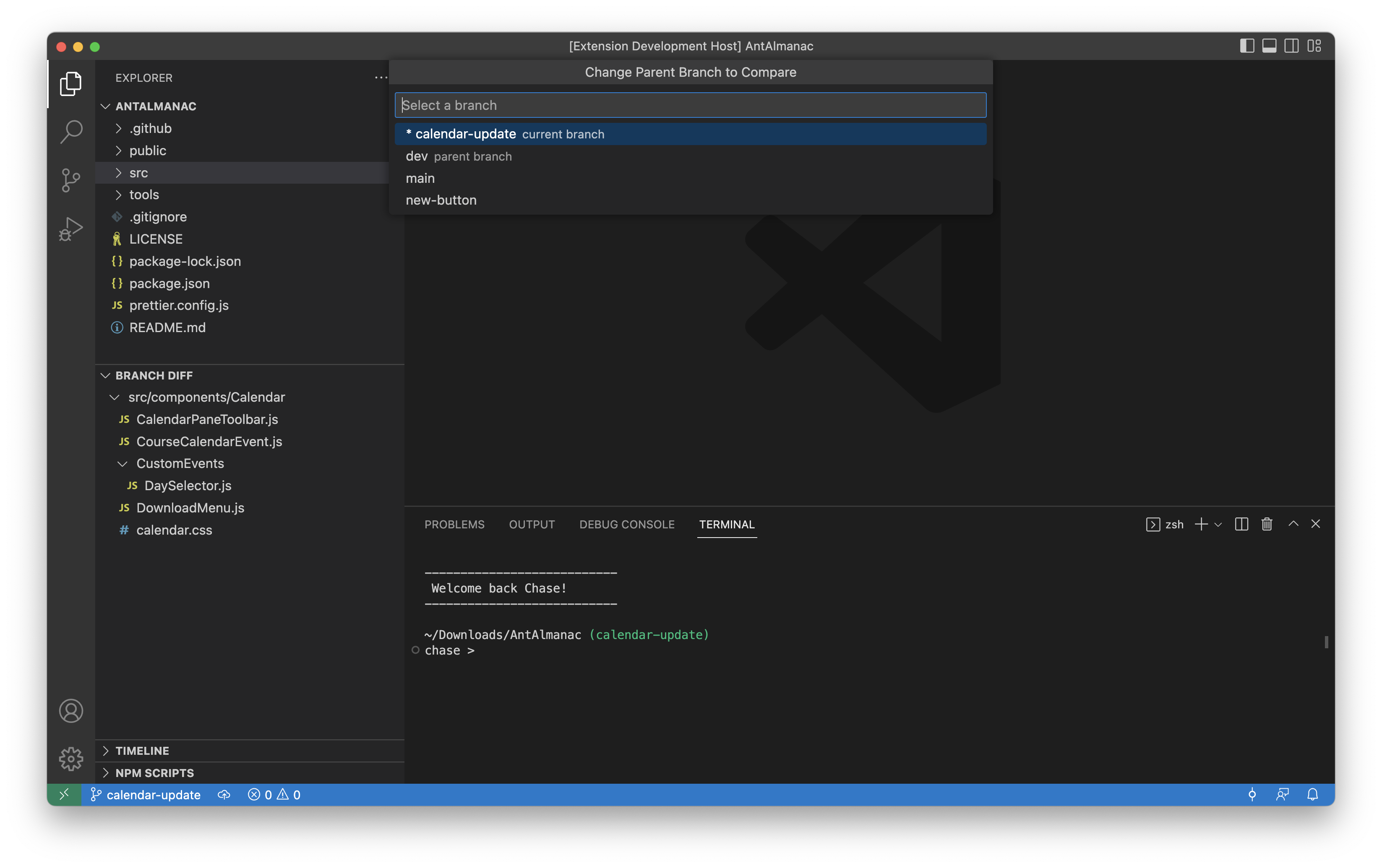Open the Run and Debug view
The height and width of the screenshot is (868, 1382).
[x=70, y=229]
